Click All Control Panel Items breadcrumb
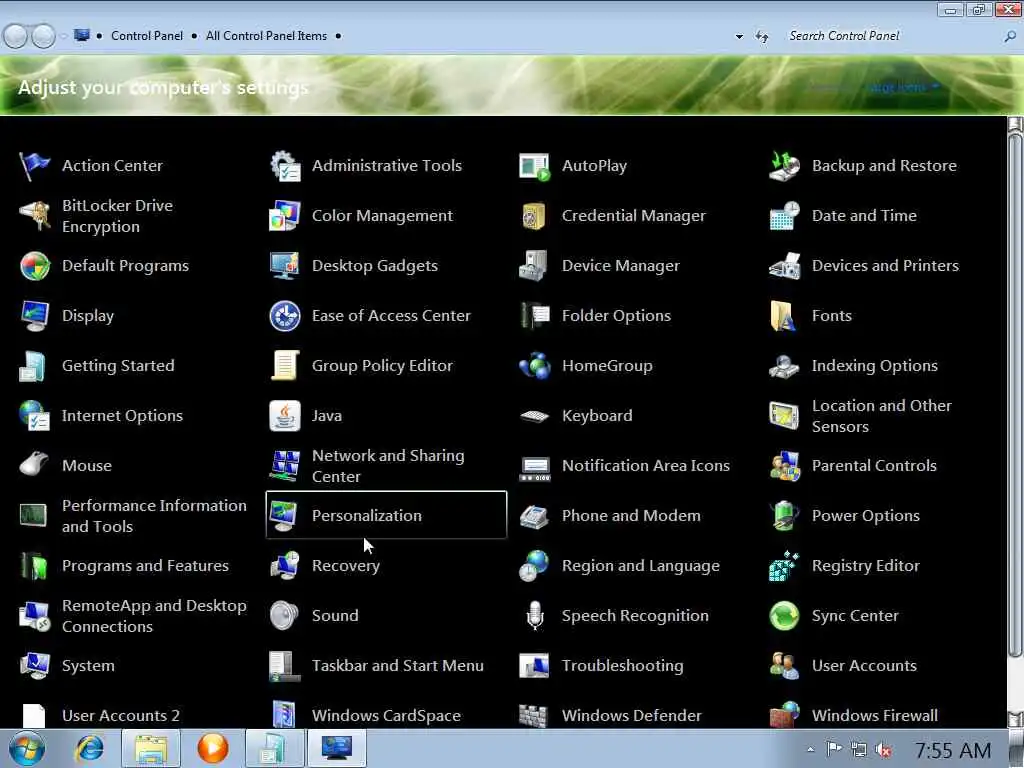The height and width of the screenshot is (768, 1024). pyautogui.click(x=266, y=36)
